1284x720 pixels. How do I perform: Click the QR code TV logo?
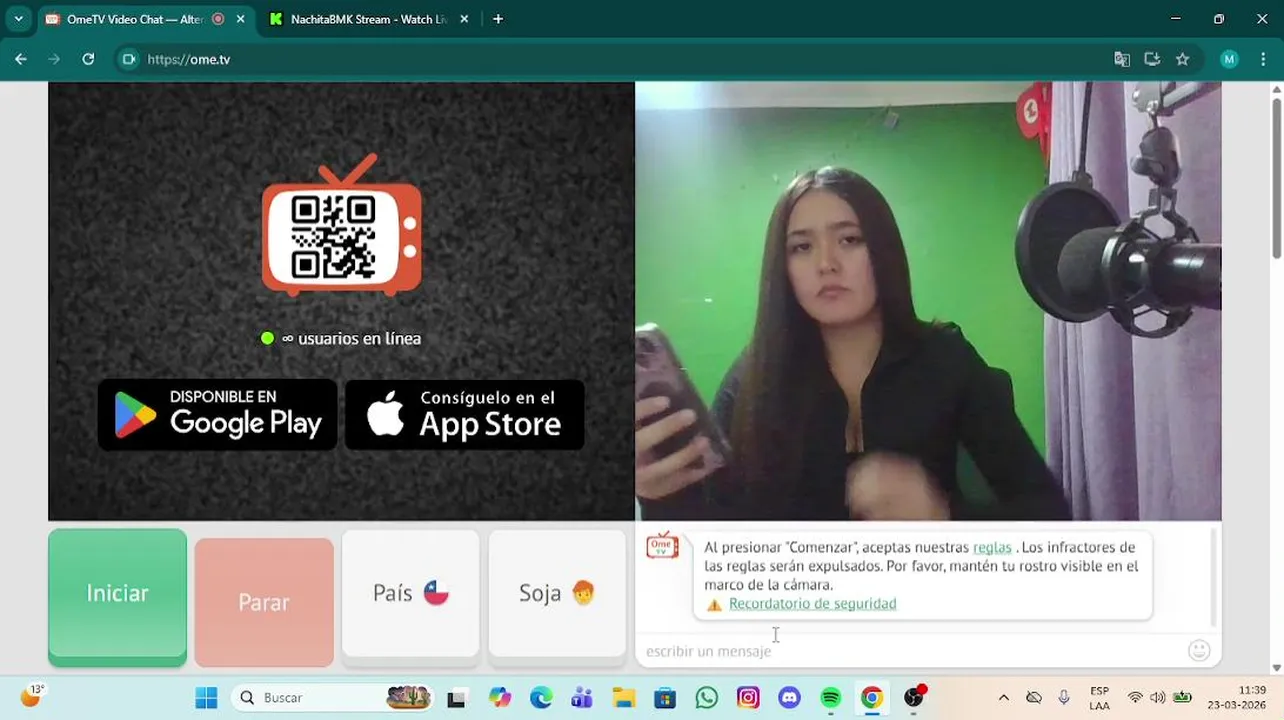pyautogui.click(x=341, y=226)
